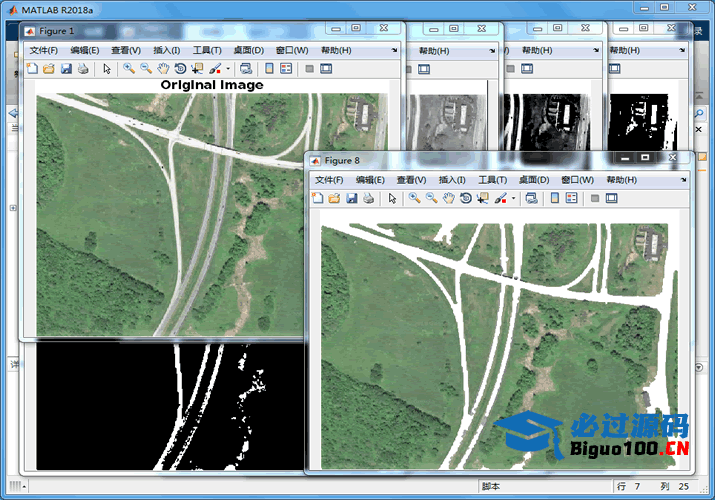The height and width of the screenshot is (500, 715).
Task: Click the New Figure icon in Figure 1
Action: click(31, 69)
